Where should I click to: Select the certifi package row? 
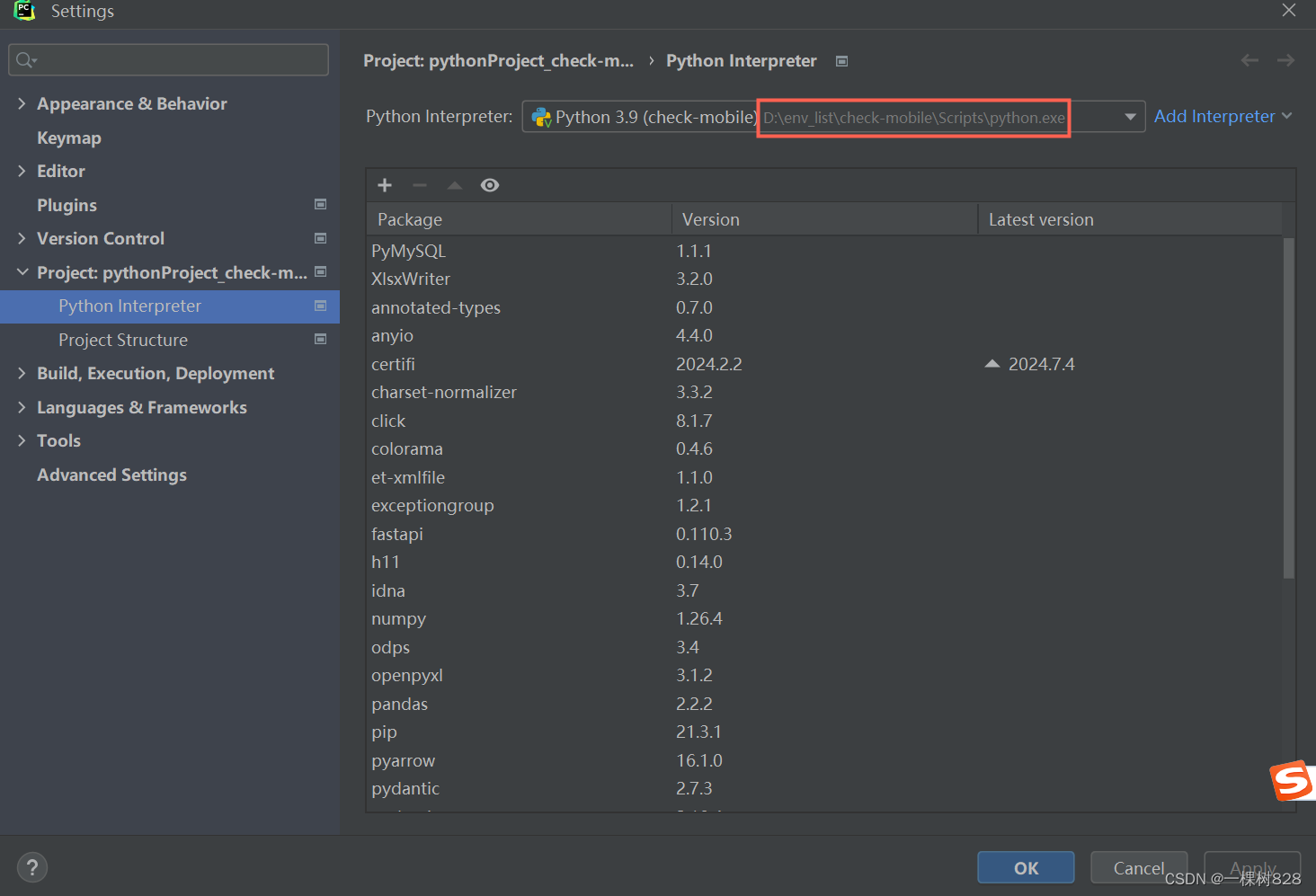point(825,364)
